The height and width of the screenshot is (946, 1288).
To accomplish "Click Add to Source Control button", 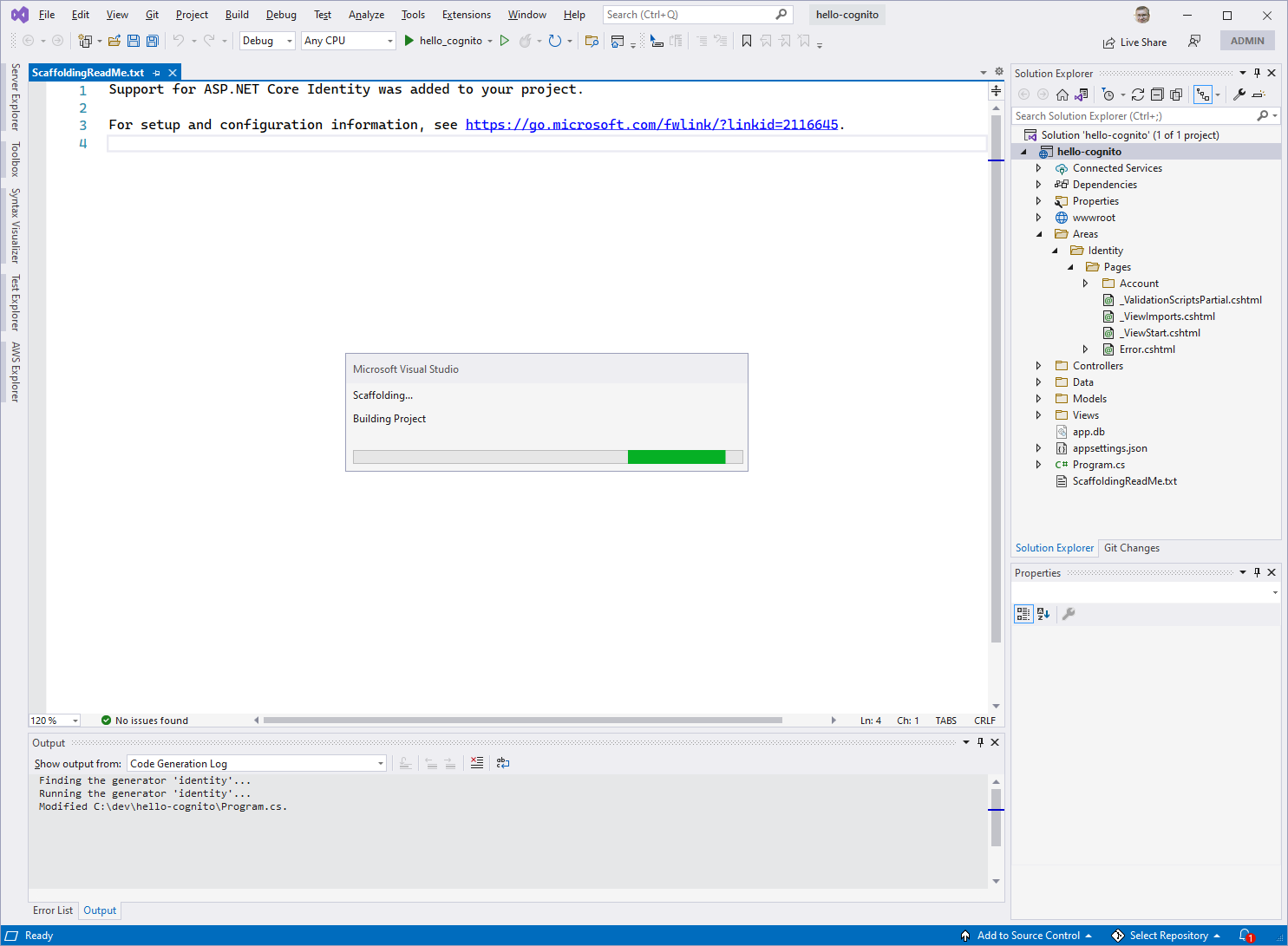I will click(x=1027, y=936).
